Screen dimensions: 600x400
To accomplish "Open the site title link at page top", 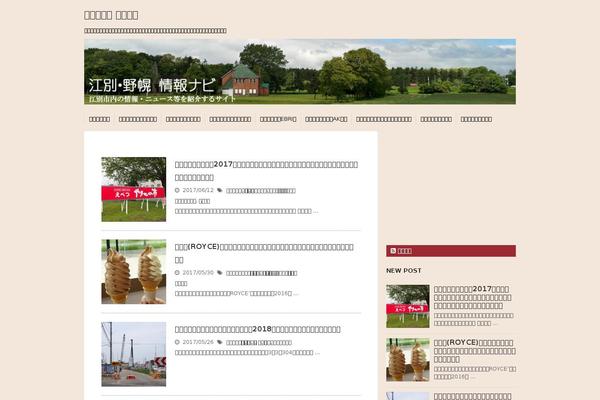I will (x=111, y=15).
